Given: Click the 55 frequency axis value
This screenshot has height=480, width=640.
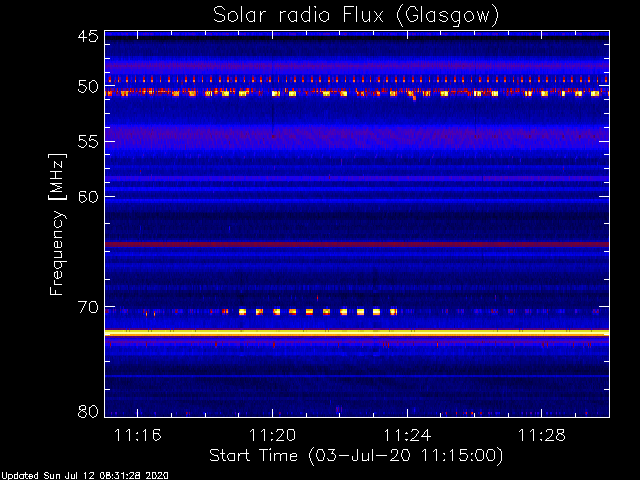Looking at the screenshot, I should [x=88, y=142].
